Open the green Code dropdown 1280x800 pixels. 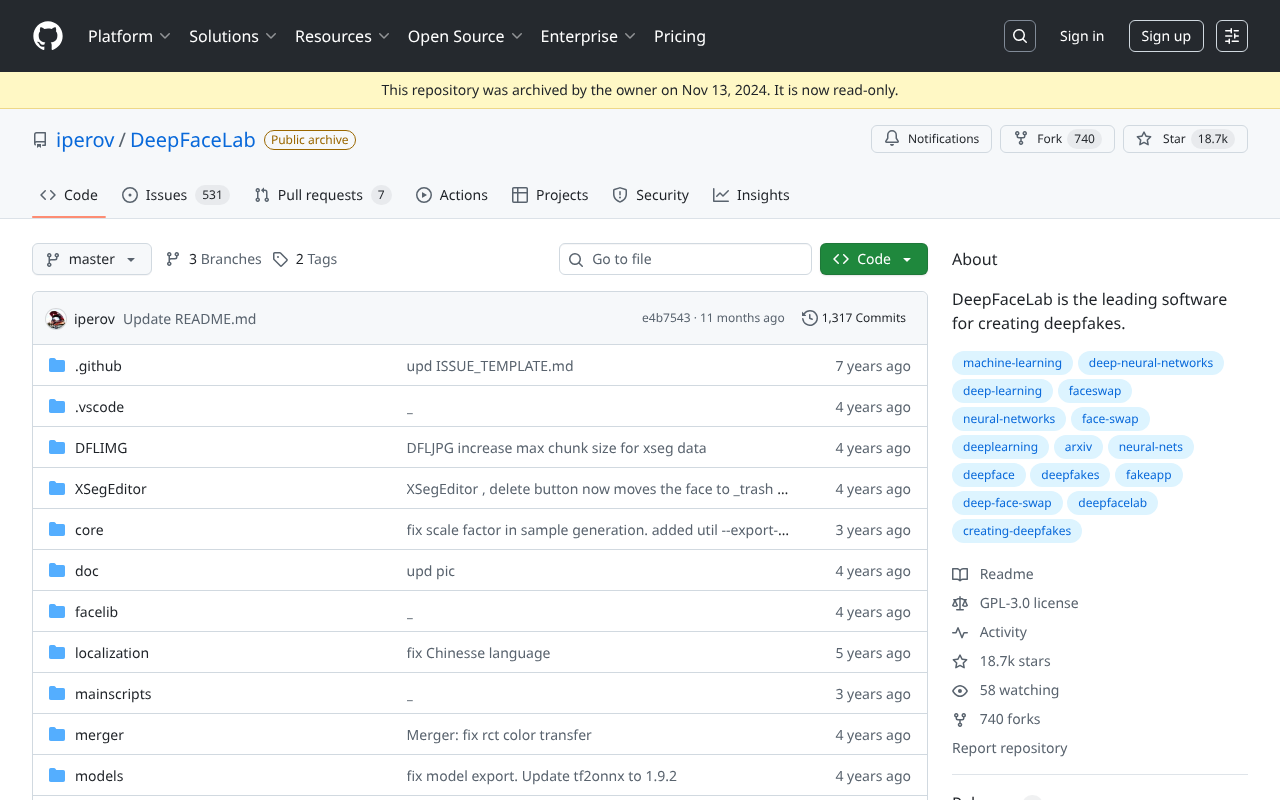[x=873, y=259]
